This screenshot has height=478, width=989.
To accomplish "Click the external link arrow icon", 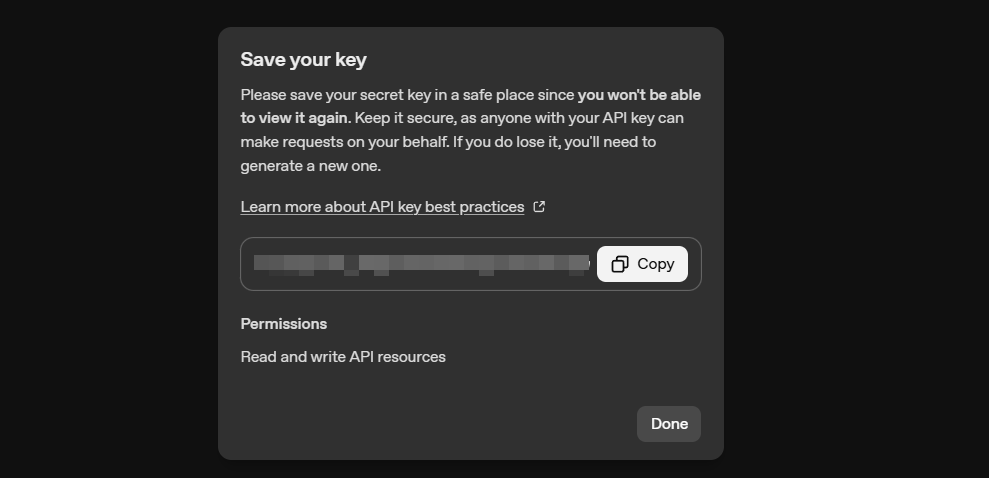I will click(539, 207).
